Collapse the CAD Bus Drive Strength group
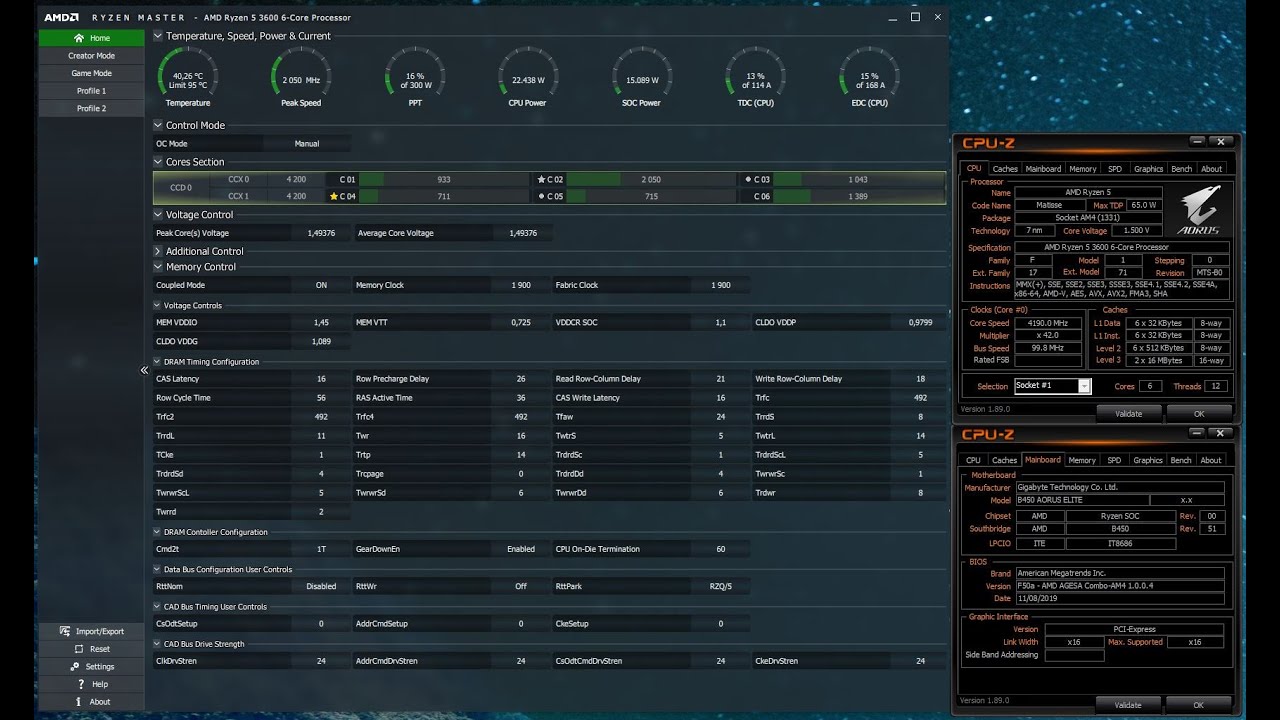This screenshot has height=720, width=1280. [x=157, y=644]
